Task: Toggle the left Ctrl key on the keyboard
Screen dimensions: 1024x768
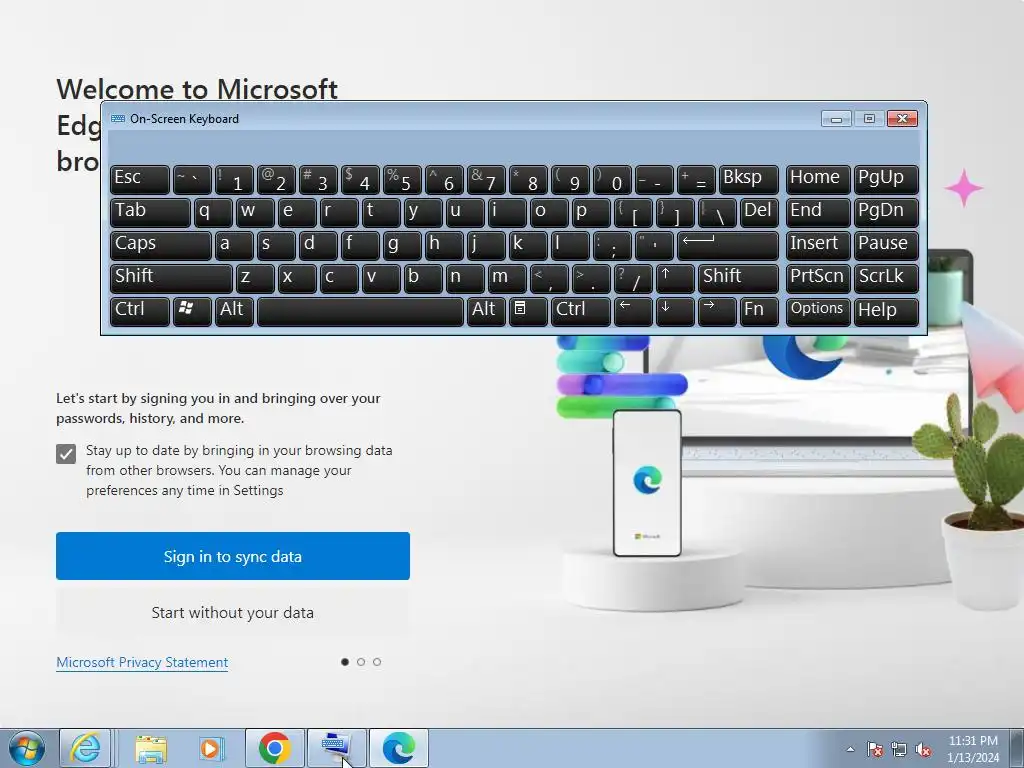Action: [140, 311]
